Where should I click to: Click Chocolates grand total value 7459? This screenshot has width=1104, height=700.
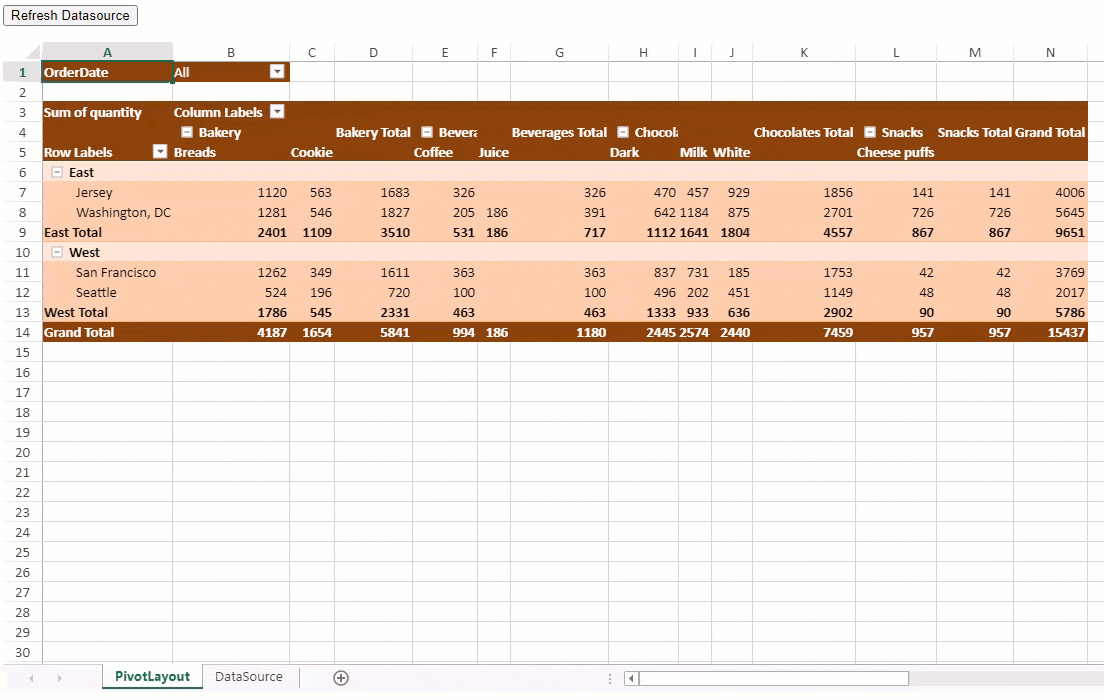pos(838,332)
